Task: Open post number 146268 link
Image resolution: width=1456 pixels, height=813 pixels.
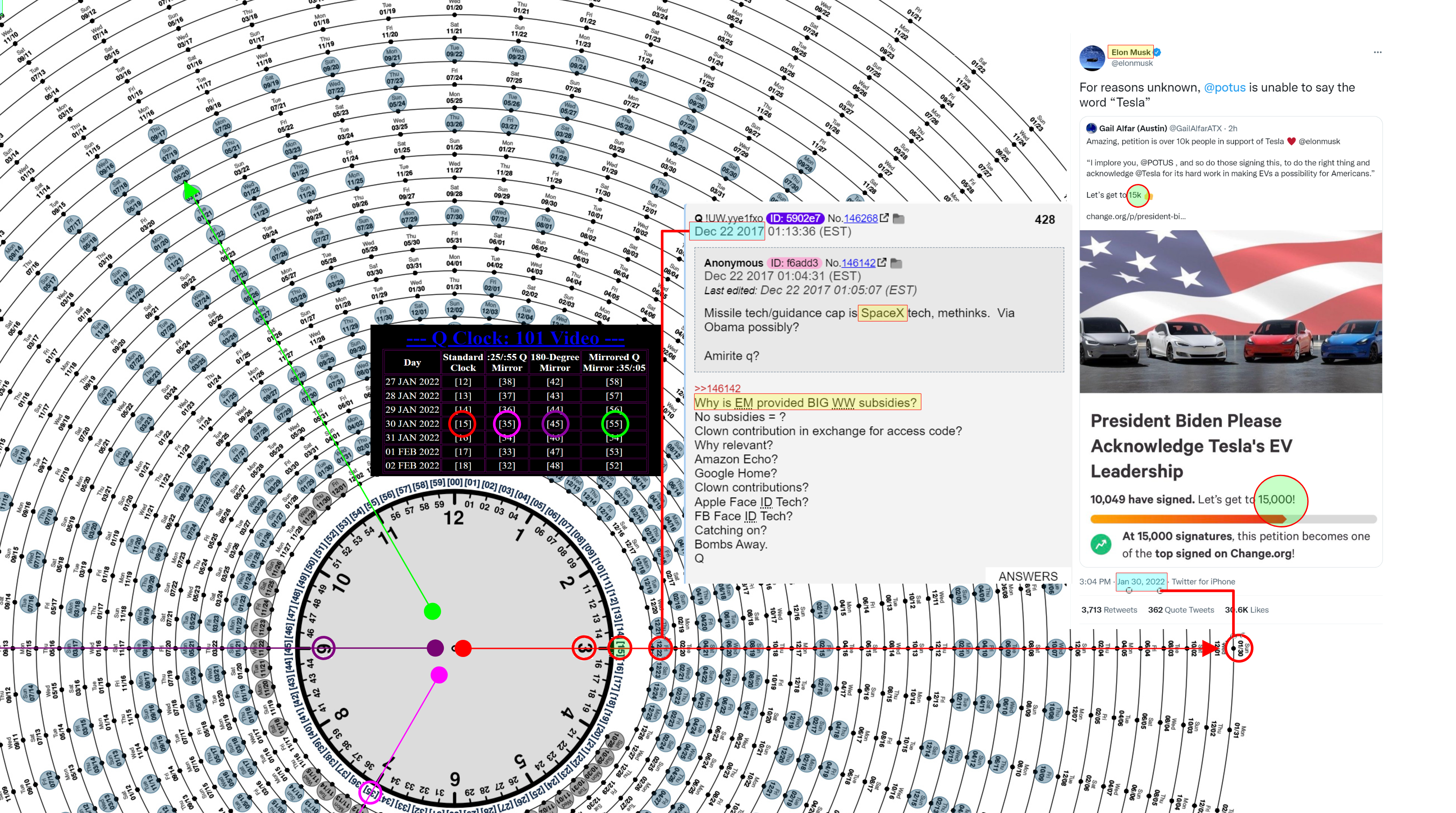Action: [860, 218]
